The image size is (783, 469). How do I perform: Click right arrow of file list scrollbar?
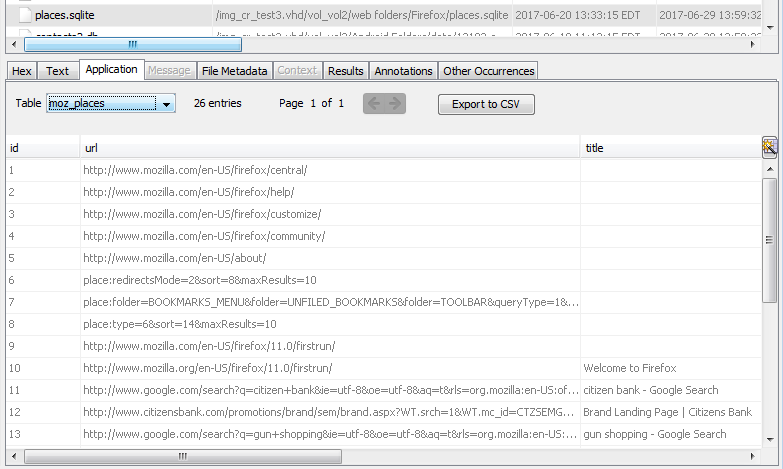click(753, 44)
